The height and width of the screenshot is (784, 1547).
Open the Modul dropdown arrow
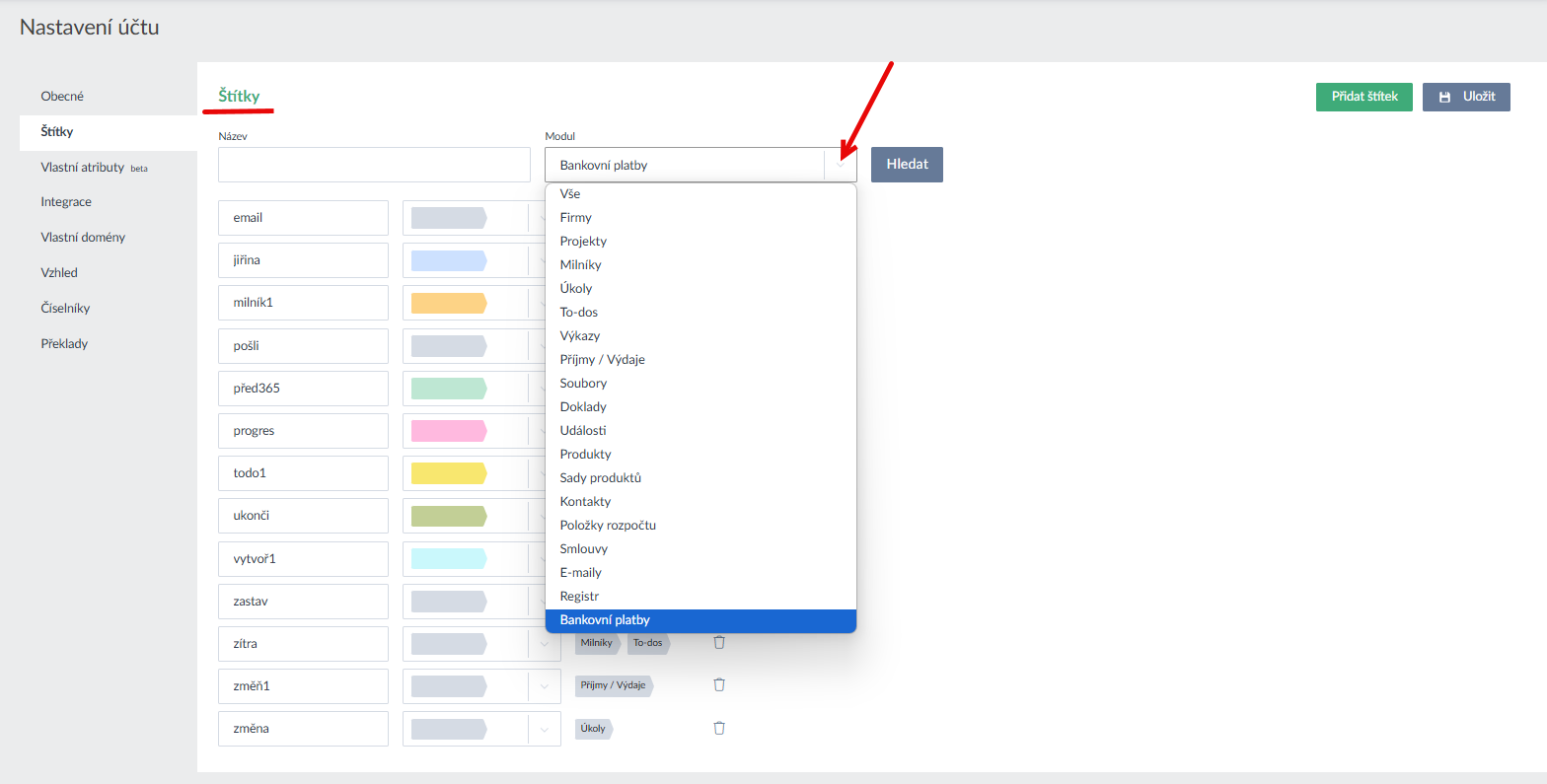(841, 166)
